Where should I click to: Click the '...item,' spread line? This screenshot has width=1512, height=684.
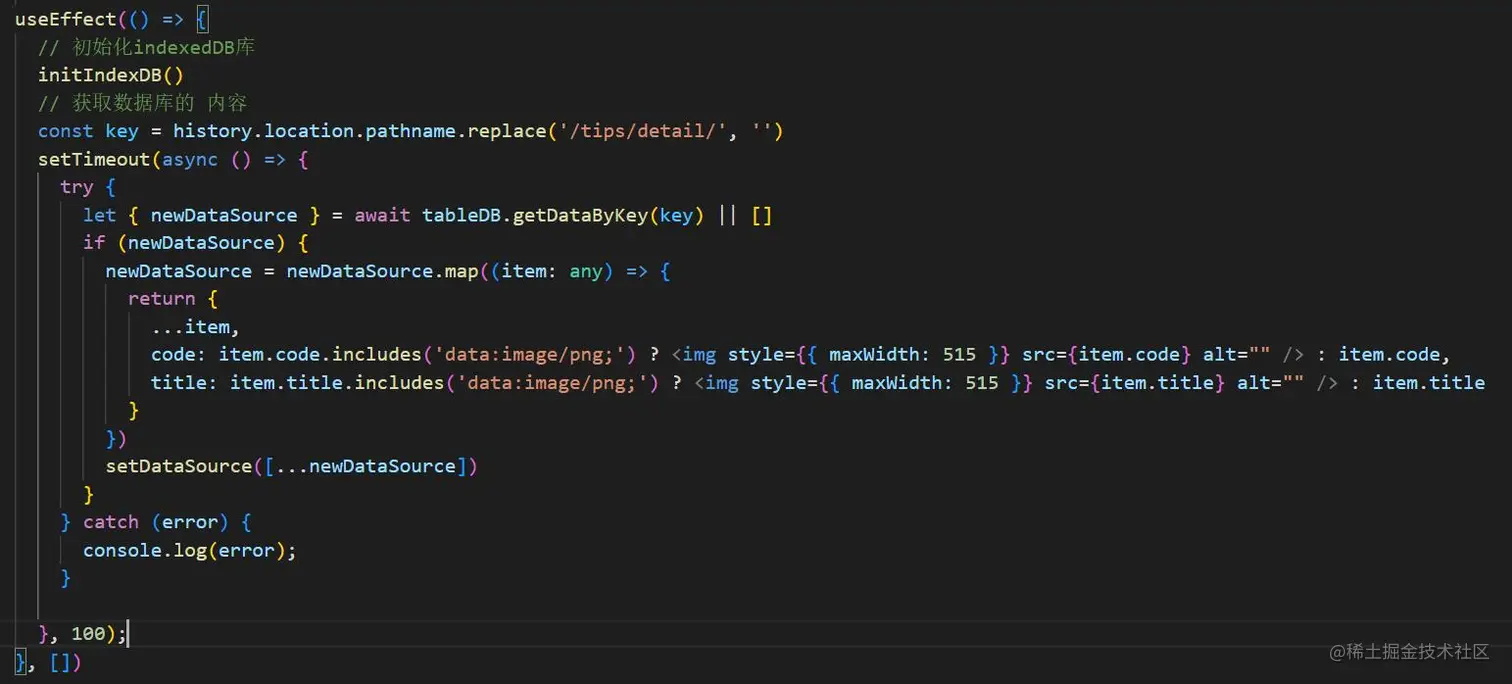(x=196, y=326)
